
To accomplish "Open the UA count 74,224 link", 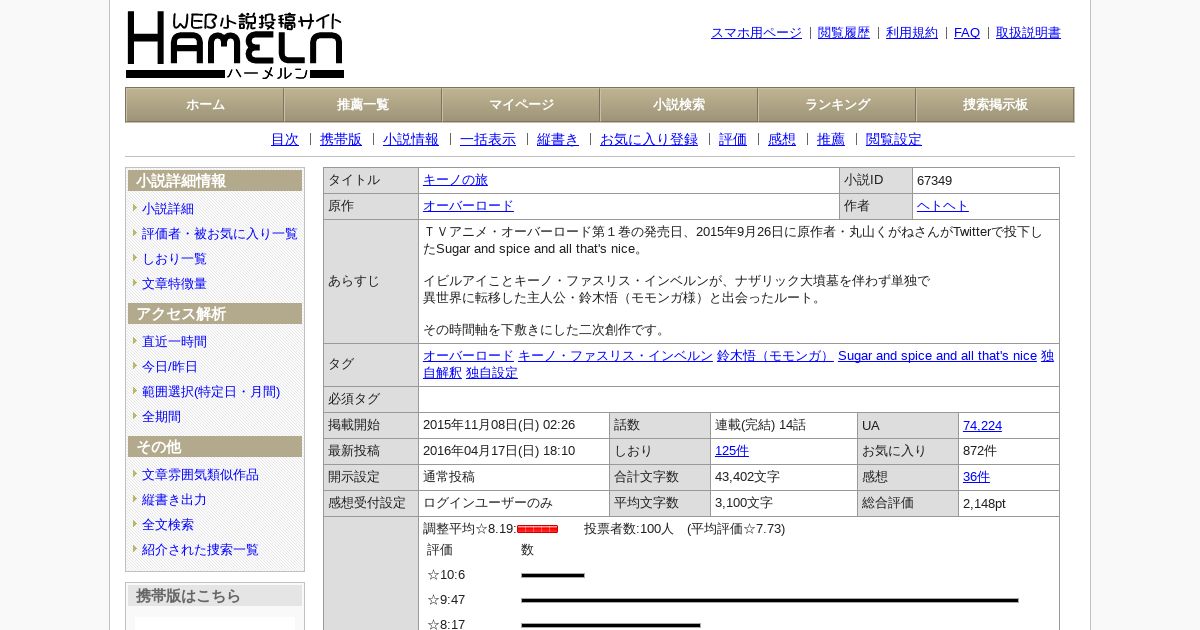I will click(982, 426).
